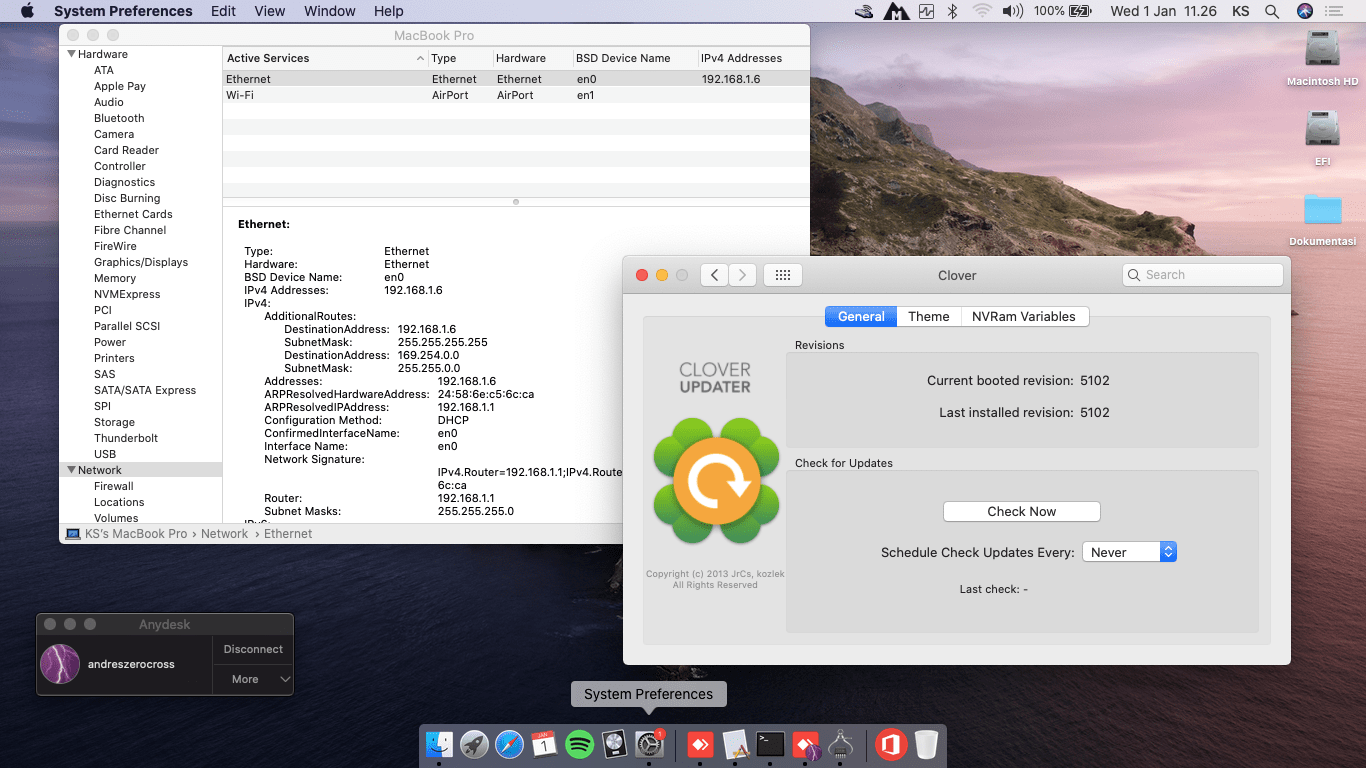Select Graphics/Displays in the sidebar
The image size is (1366, 768).
tap(141, 262)
